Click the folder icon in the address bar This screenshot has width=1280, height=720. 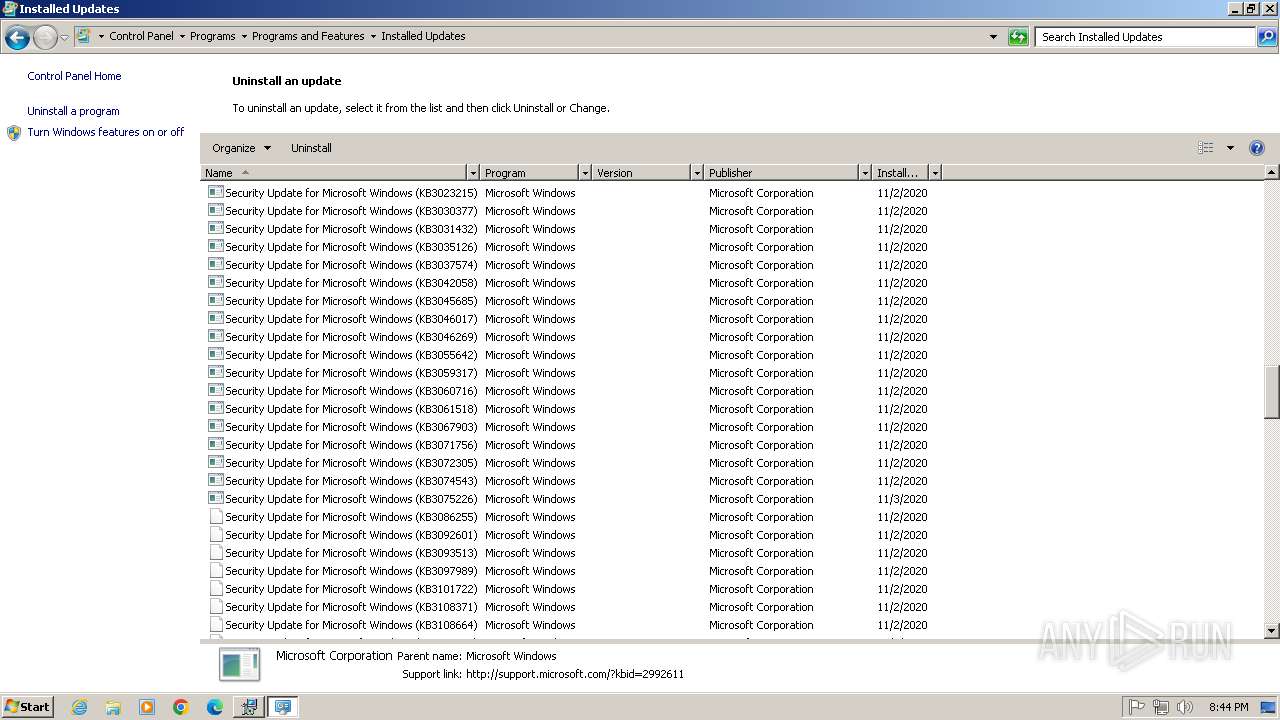pyautogui.click(x=84, y=36)
